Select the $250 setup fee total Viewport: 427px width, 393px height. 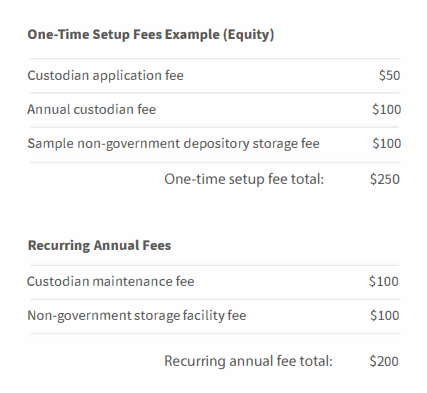385,179
